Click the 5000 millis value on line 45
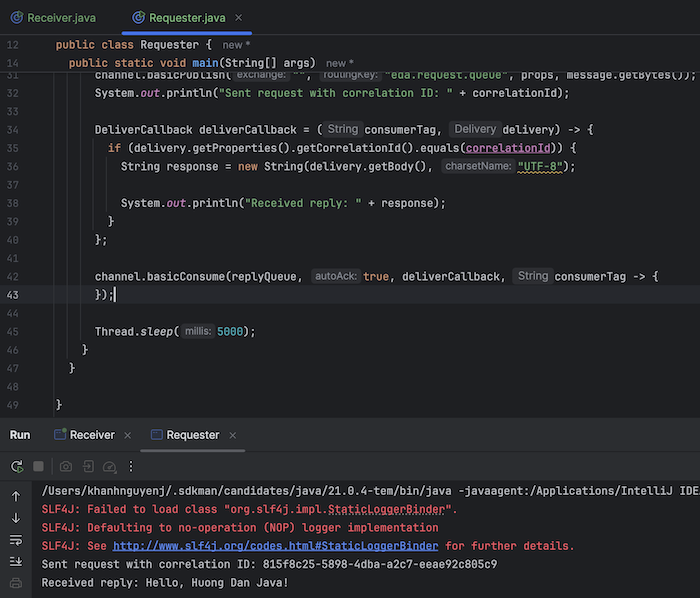700x598 pixels. 230,332
